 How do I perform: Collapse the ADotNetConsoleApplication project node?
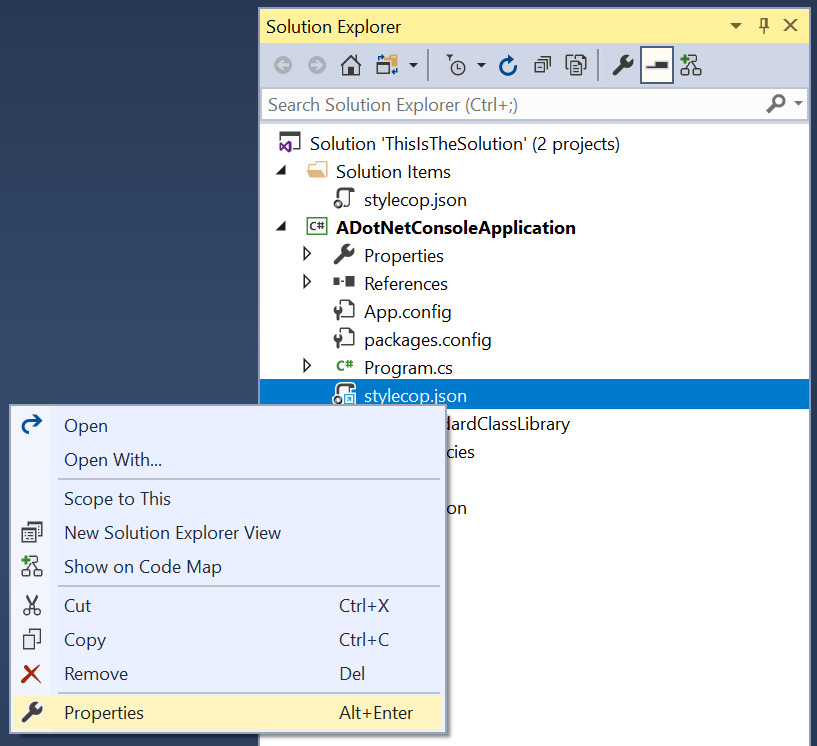coord(281,227)
